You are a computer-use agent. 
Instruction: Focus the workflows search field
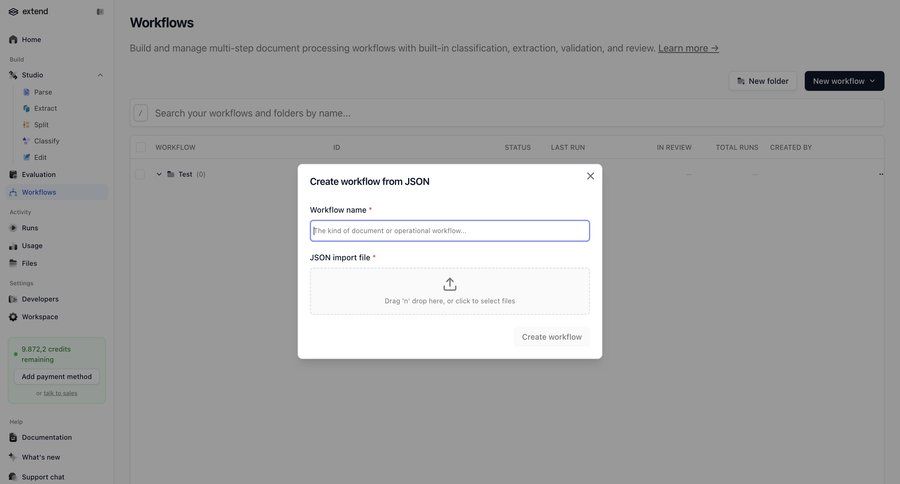pos(507,113)
